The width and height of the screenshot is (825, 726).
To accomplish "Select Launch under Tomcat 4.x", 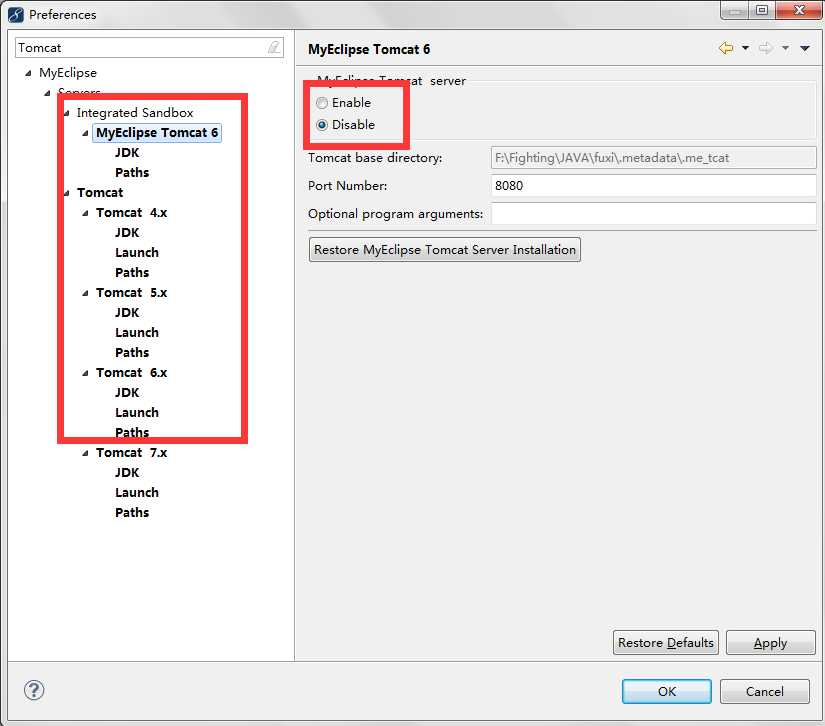I will (x=137, y=253).
